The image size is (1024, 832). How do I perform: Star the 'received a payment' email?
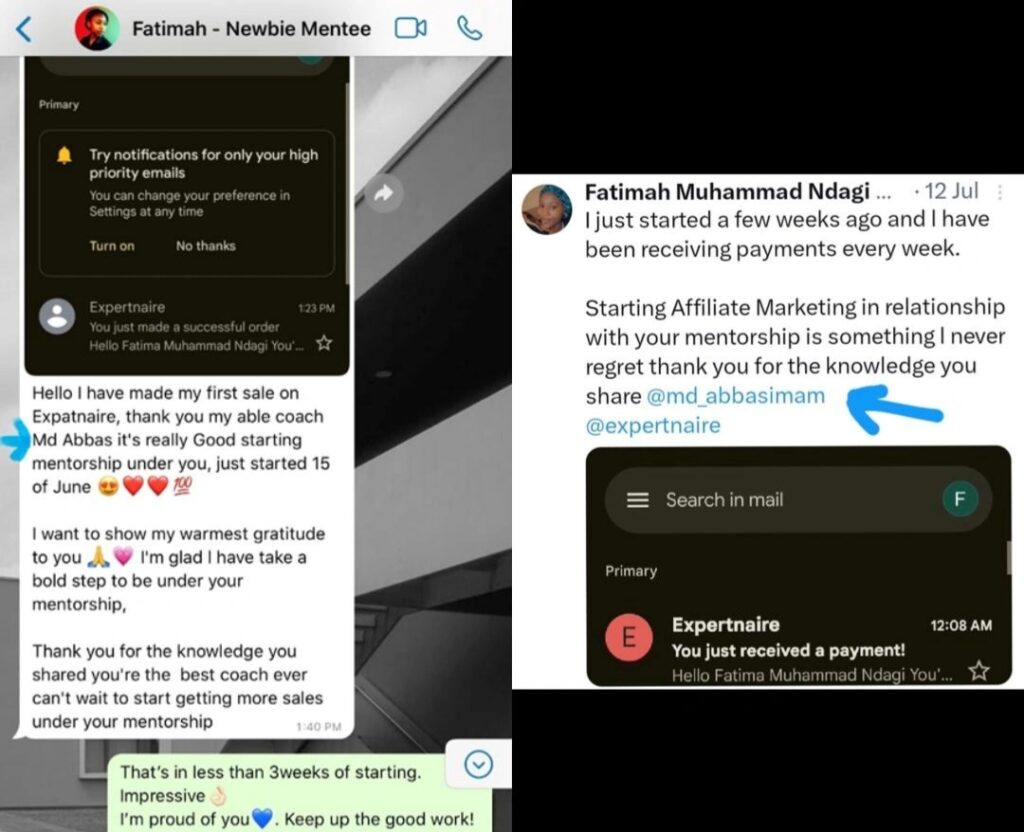[x=979, y=671]
